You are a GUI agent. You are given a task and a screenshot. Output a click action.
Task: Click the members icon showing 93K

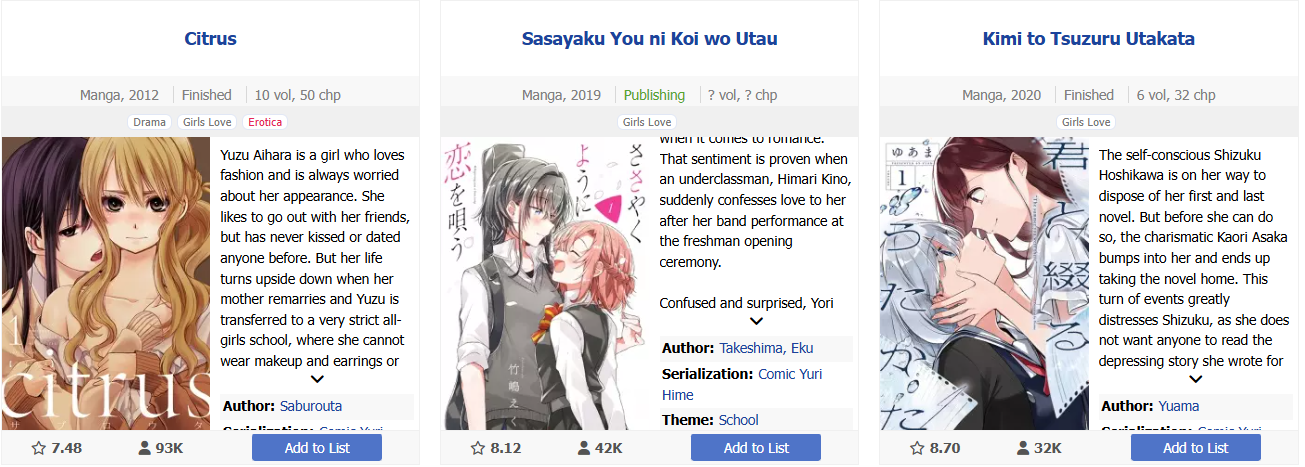click(x=144, y=448)
